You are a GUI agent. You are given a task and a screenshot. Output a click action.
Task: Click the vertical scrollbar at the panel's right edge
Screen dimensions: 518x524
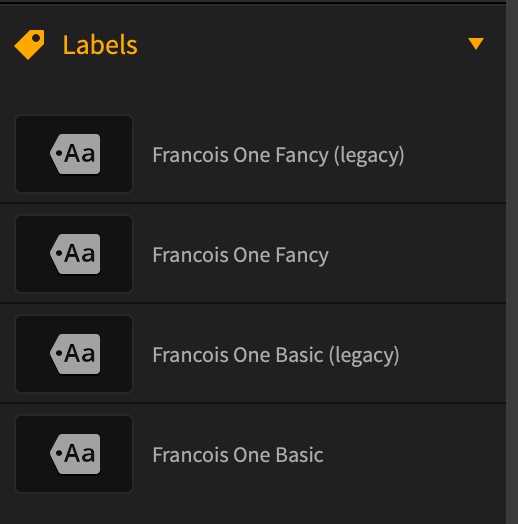coord(512,262)
